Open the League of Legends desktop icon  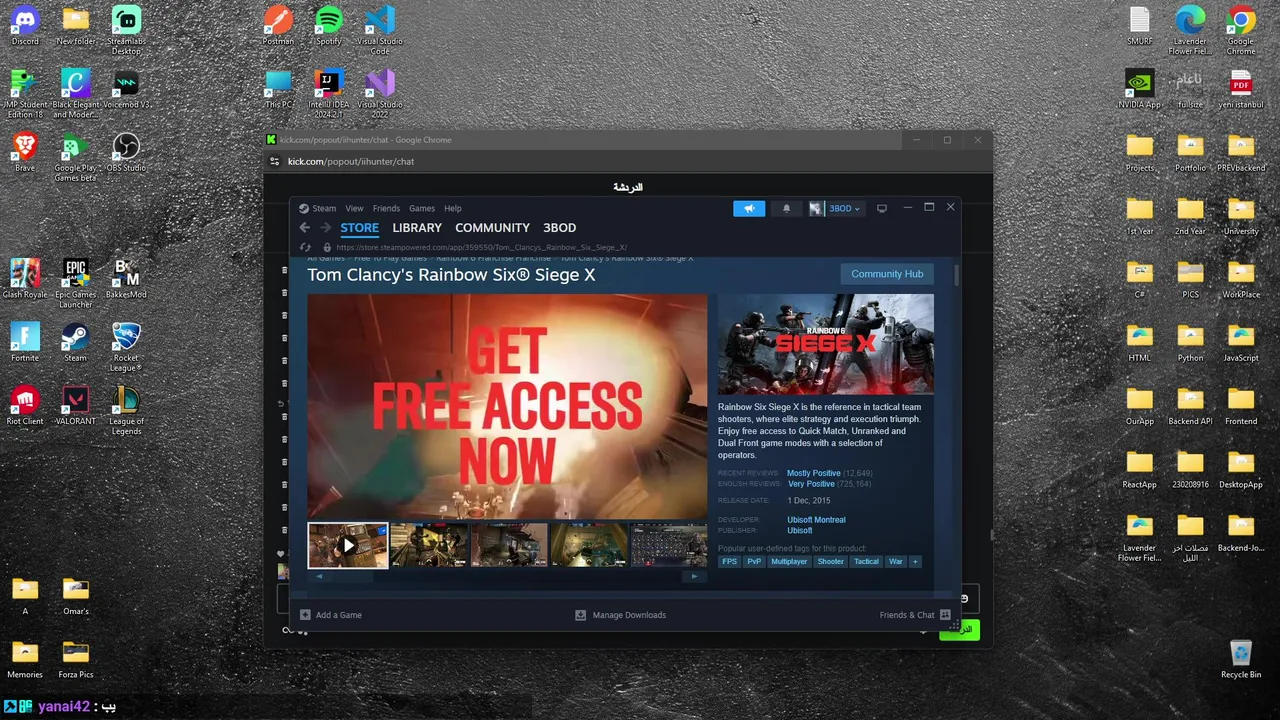(126, 410)
